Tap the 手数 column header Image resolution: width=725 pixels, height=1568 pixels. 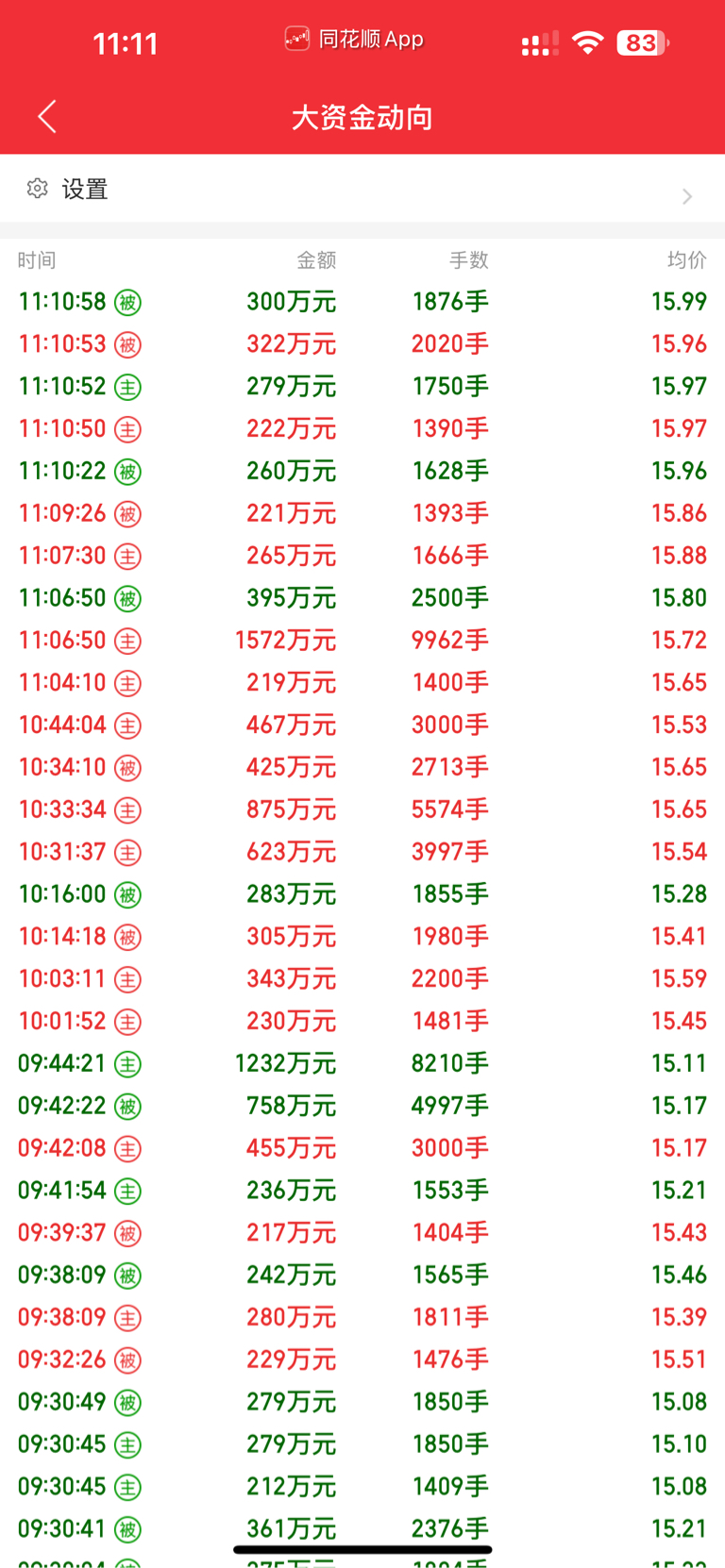469,260
